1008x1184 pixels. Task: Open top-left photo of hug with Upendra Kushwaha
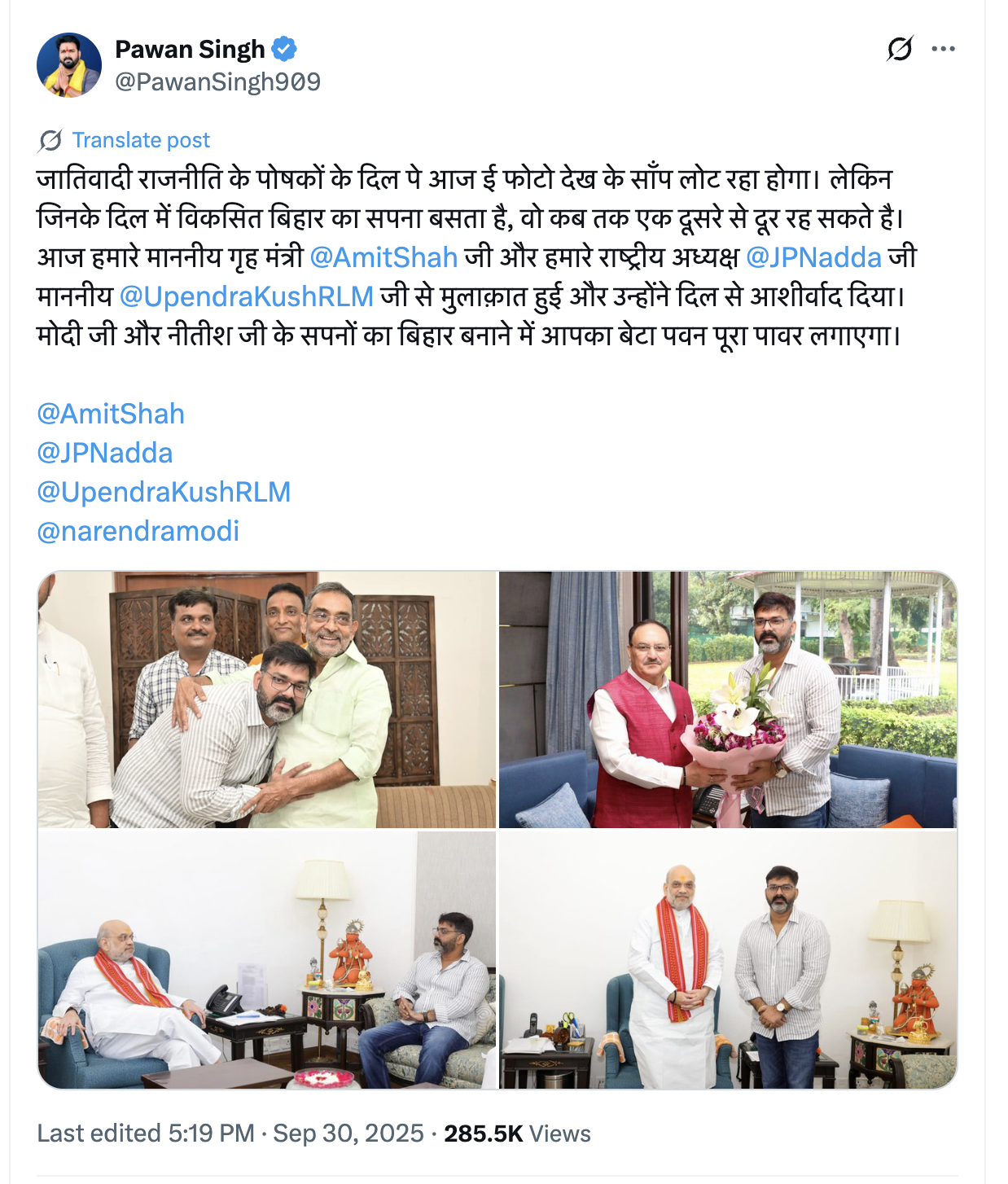coord(267,699)
